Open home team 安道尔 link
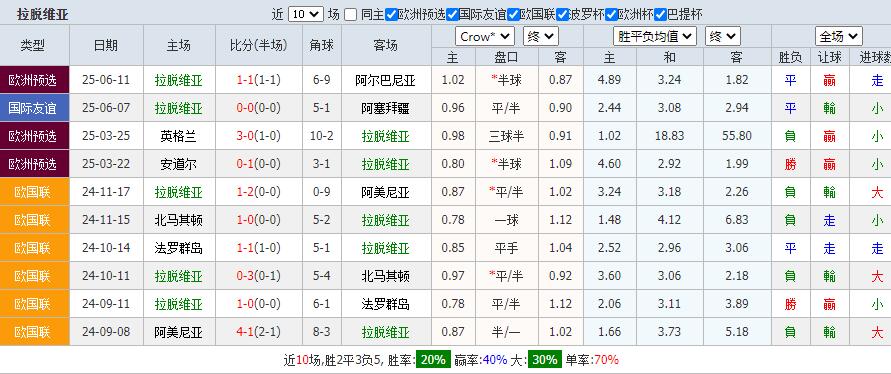The image size is (891, 374). click(x=178, y=164)
